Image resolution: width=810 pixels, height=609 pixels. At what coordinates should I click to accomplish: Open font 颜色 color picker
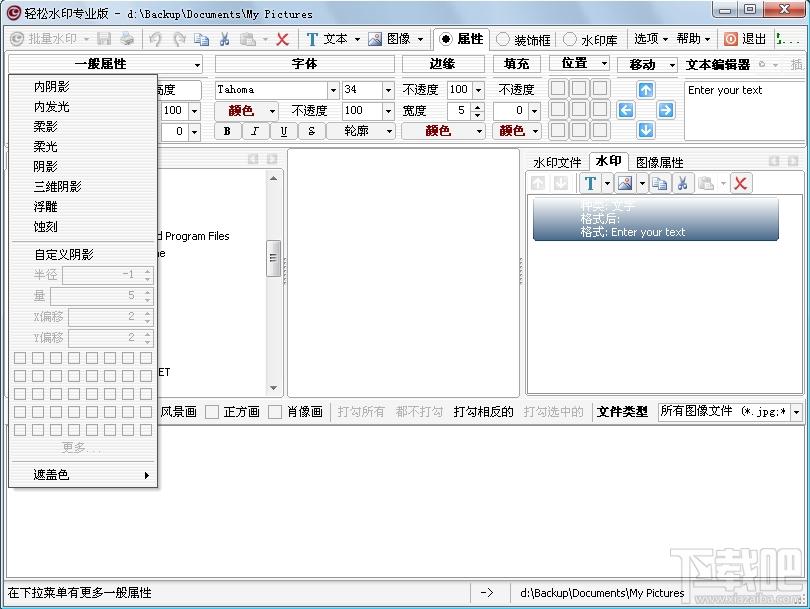click(246, 111)
